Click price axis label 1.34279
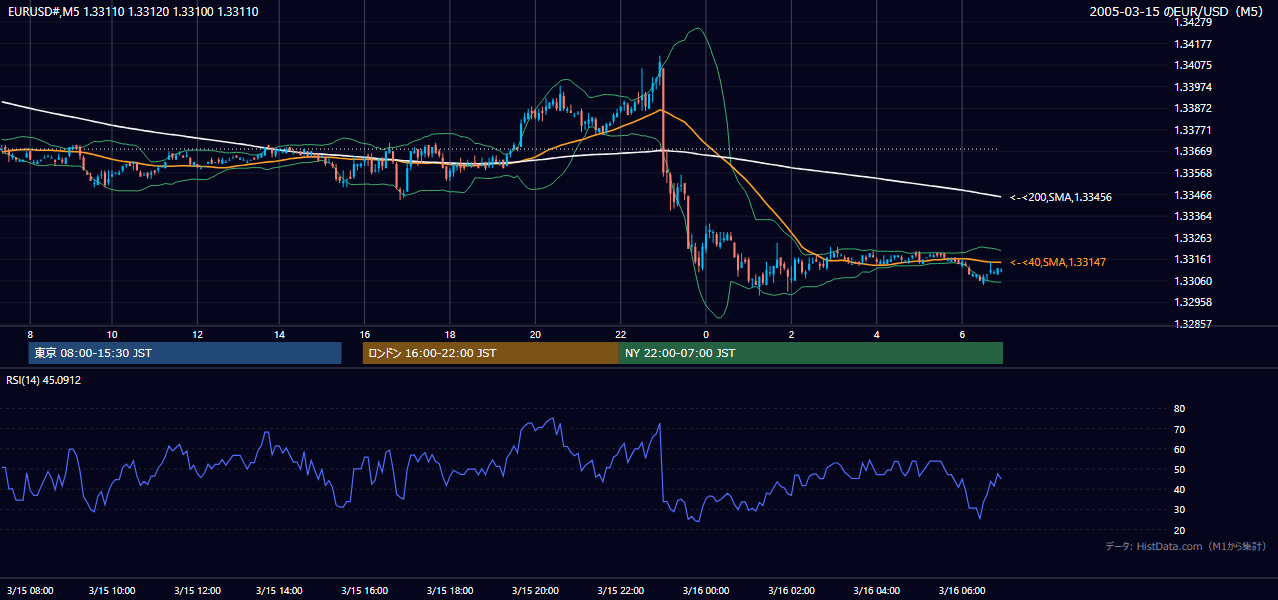Screen dimensions: 1278x600 [x=1194, y=22]
